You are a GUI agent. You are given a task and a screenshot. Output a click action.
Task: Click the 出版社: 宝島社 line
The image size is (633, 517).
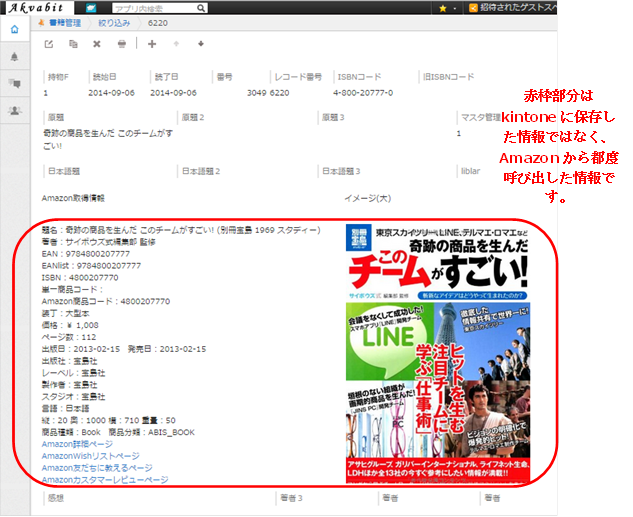[69, 361]
